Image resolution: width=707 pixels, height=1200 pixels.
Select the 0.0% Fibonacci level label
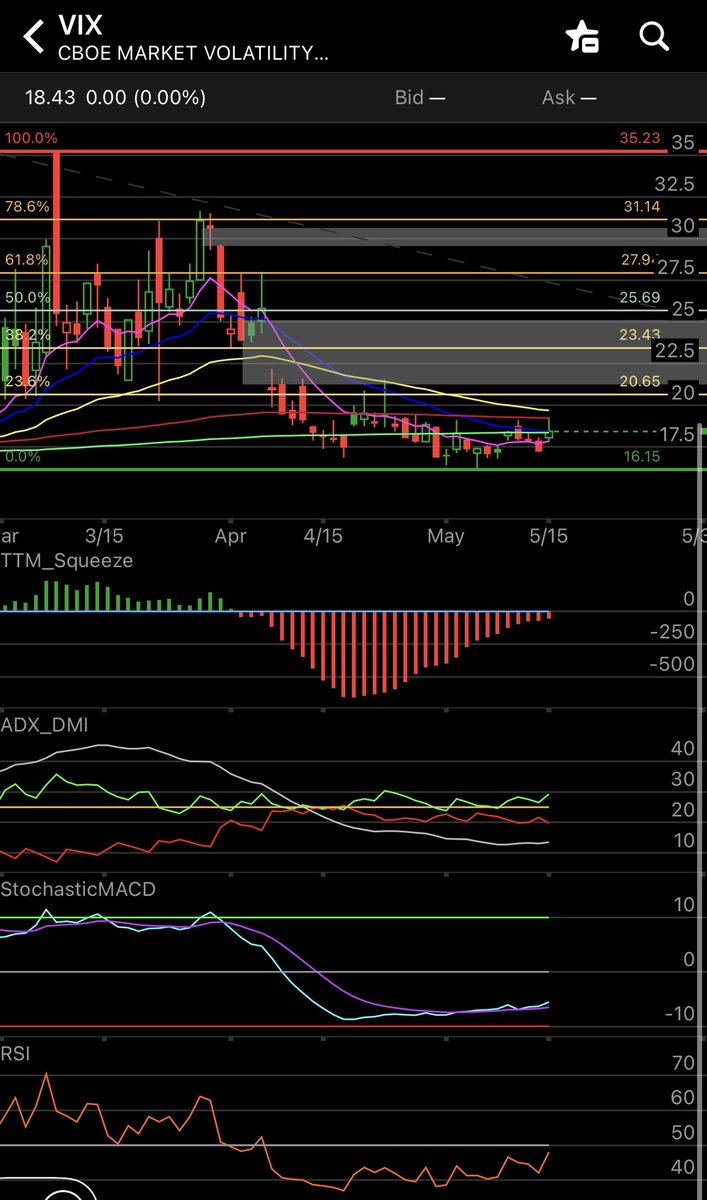(x=22, y=456)
